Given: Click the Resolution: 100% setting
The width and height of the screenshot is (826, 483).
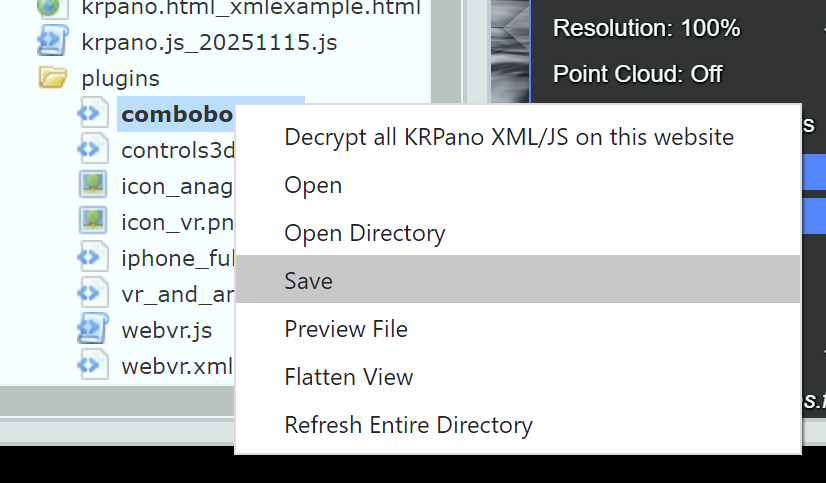Looking at the screenshot, I should (646, 28).
